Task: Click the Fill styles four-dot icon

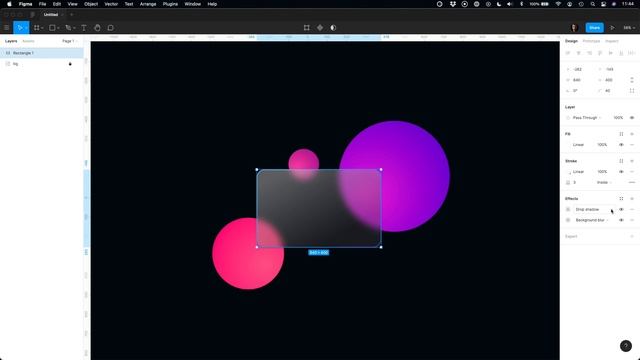Action: pos(621,134)
